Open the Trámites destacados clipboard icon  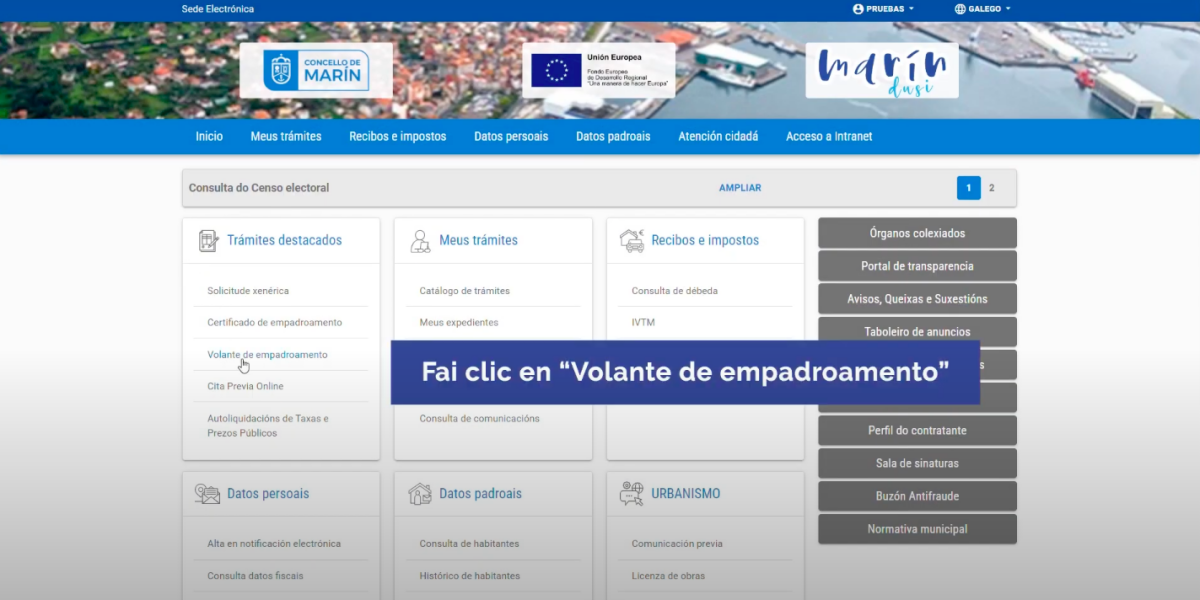click(x=208, y=240)
